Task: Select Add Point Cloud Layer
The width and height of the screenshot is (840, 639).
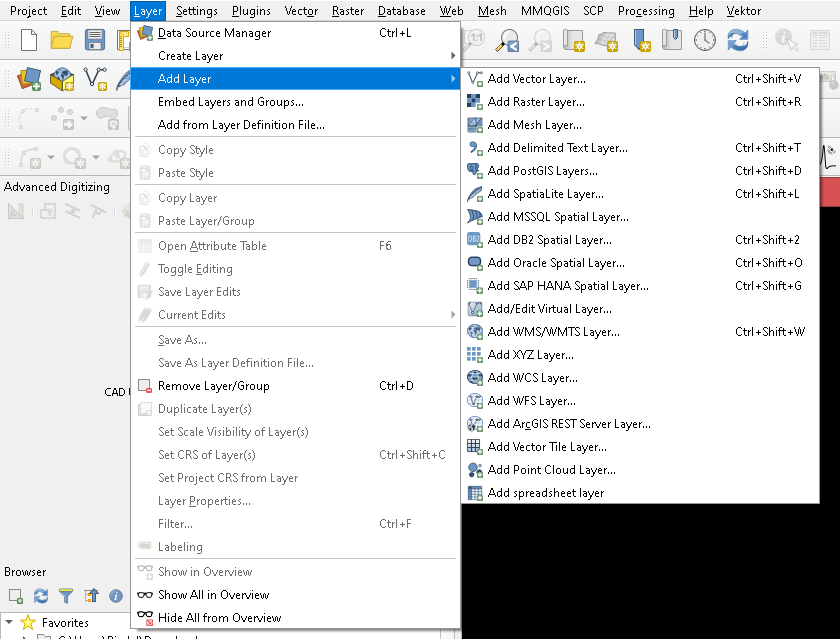Action: point(640,470)
